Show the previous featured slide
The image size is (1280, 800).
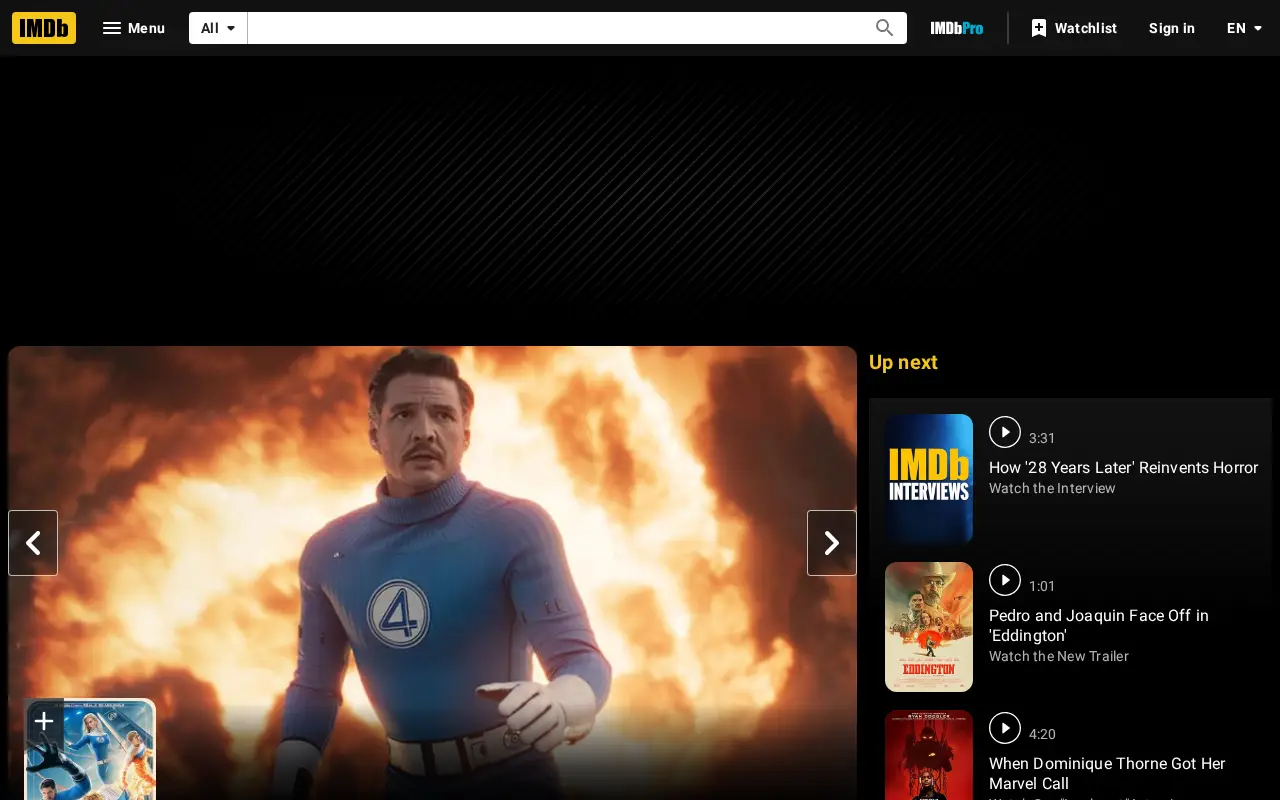point(33,543)
